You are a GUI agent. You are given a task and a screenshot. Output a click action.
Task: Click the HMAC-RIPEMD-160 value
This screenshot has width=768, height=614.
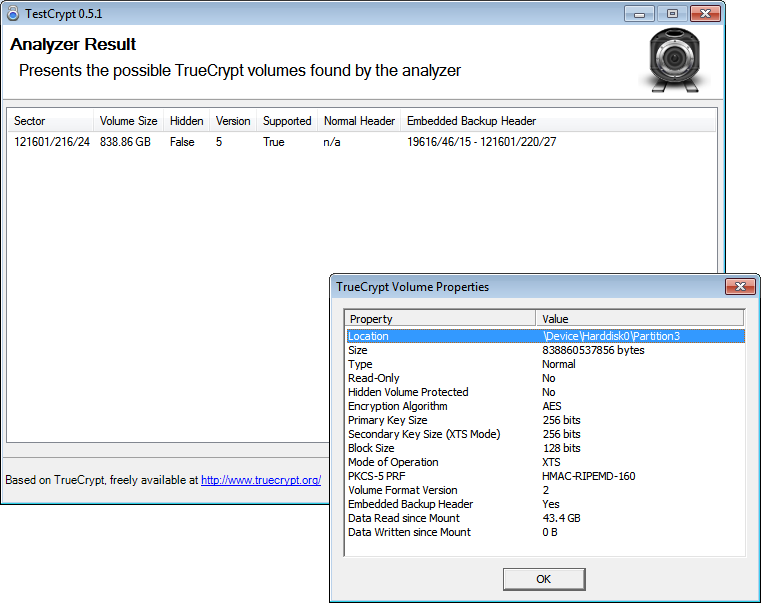point(588,476)
